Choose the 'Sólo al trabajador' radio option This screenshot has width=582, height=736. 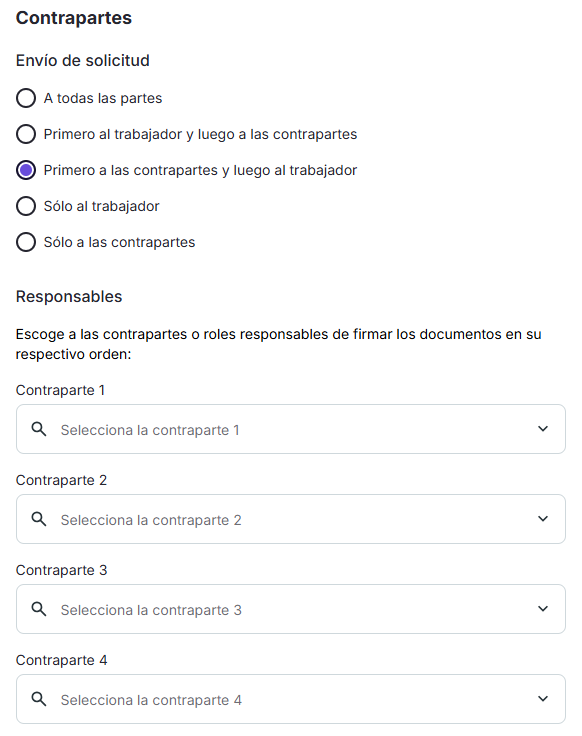coord(26,206)
